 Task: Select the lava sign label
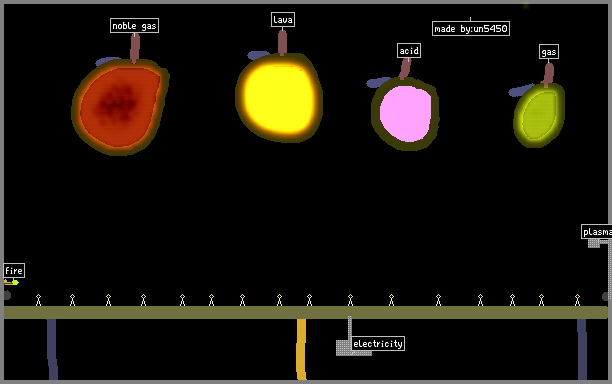(x=283, y=20)
